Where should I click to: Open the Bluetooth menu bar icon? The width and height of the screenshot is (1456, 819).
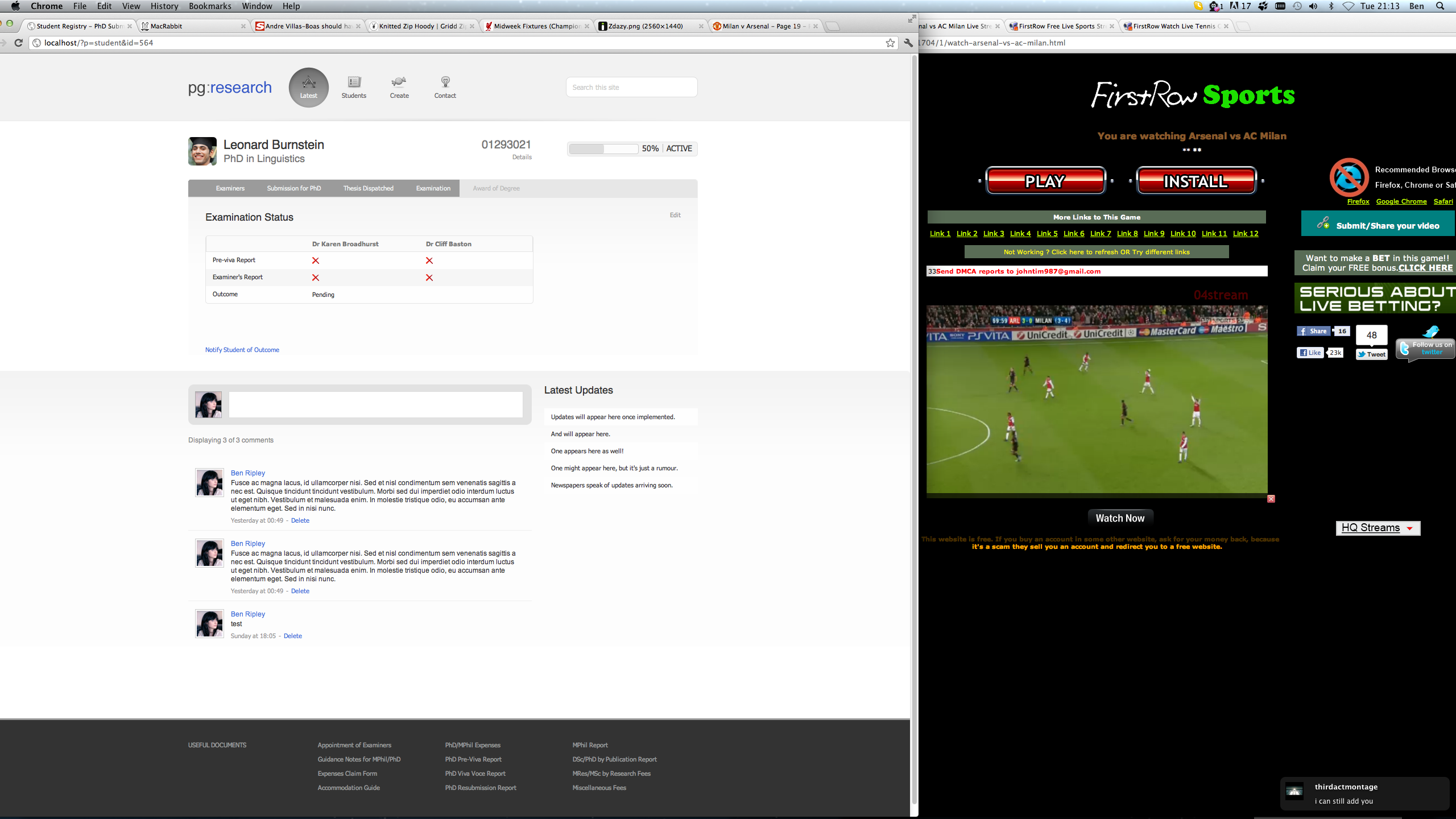1331,6
